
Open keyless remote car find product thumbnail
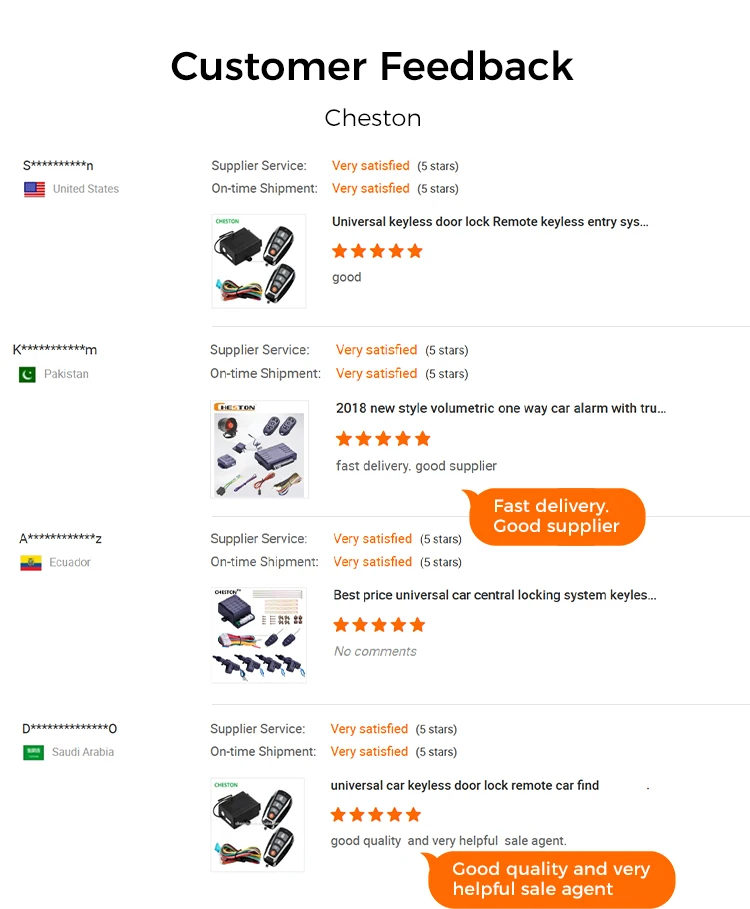[x=257, y=824]
